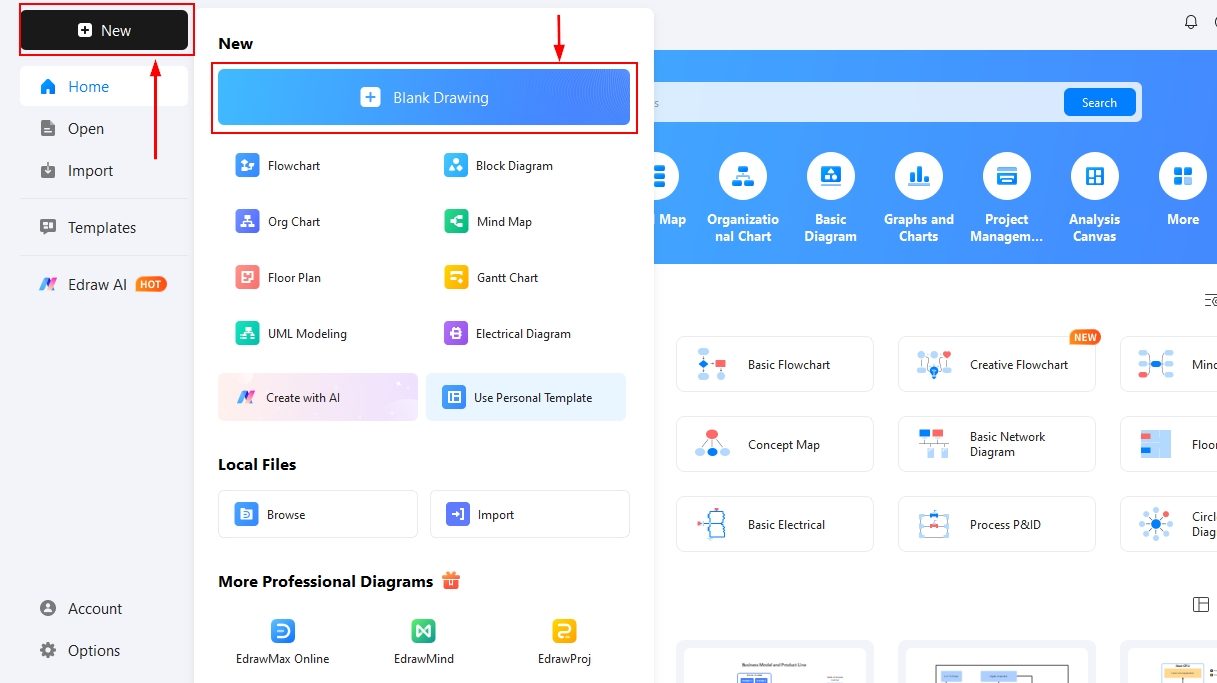Image resolution: width=1217 pixels, height=683 pixels.
Task: Open Basic Flowchart template
Action: tap(775, 364)
